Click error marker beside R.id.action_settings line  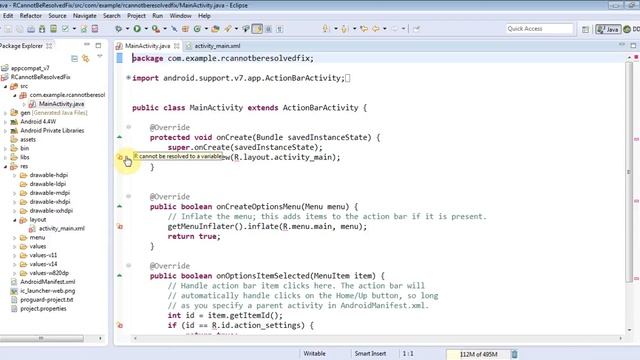(120, 325)
